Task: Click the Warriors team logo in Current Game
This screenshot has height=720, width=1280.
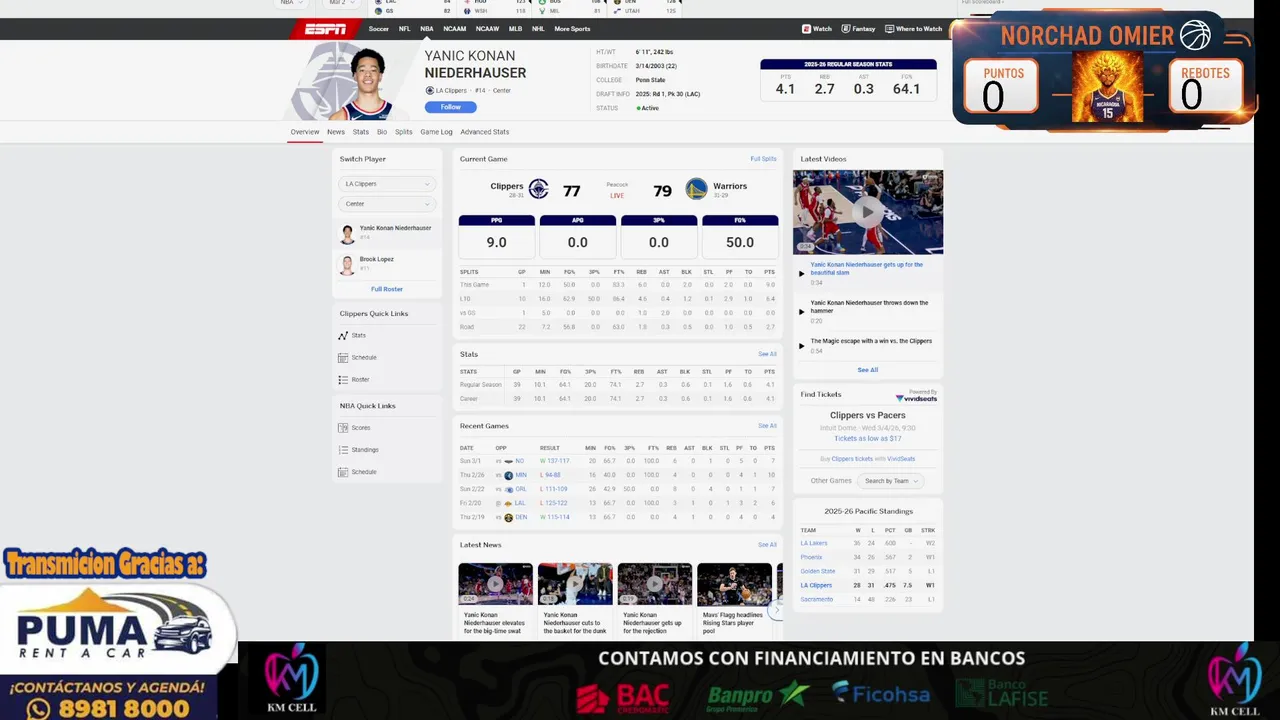Action: 696,189
